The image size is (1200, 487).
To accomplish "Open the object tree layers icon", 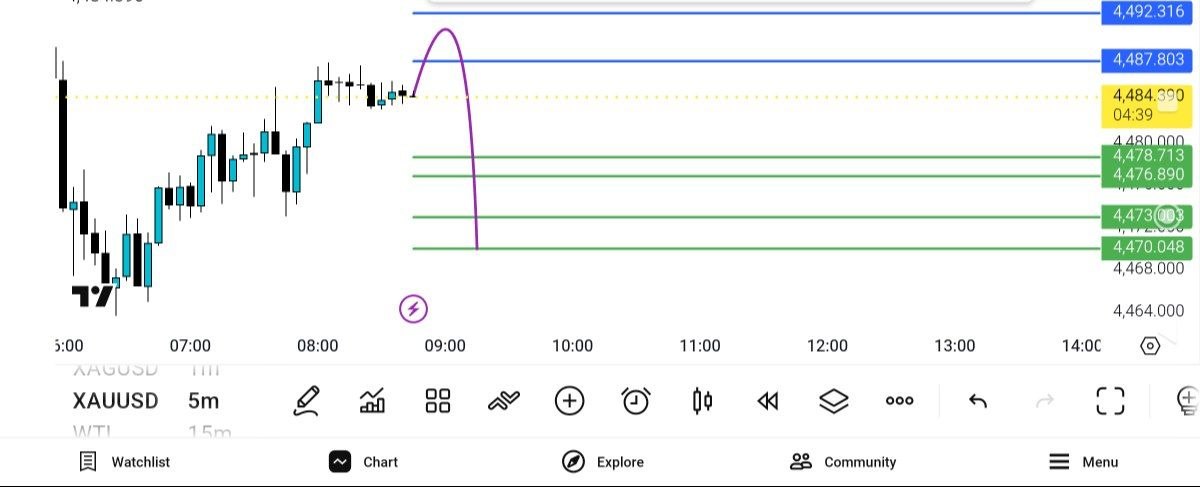I will pos(834,401).
